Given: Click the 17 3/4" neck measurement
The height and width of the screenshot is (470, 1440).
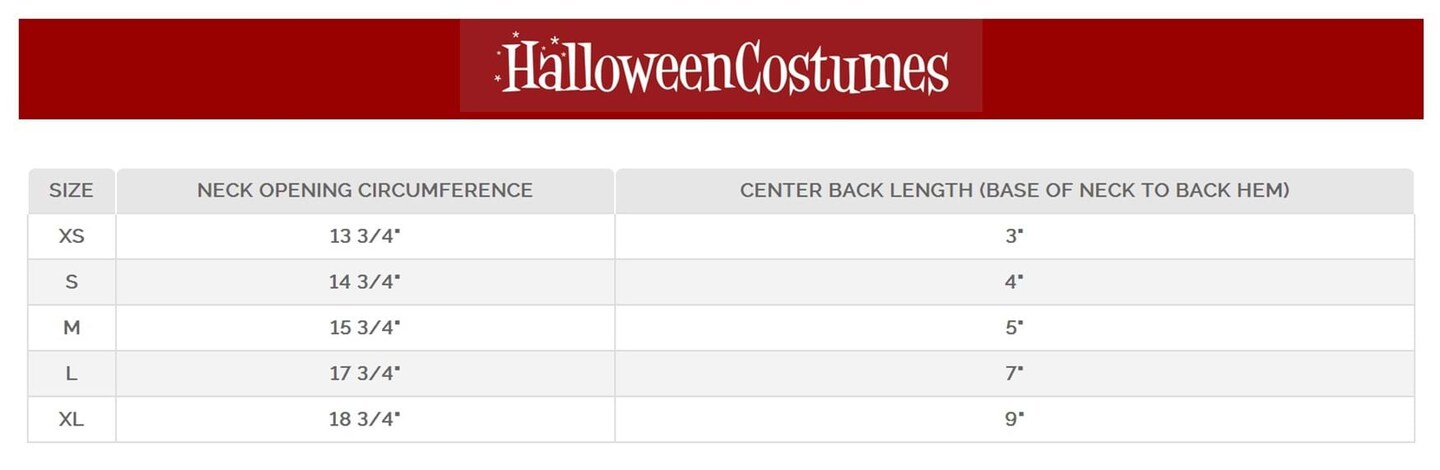Looking at the screenshot, I should tap(365, 374).
